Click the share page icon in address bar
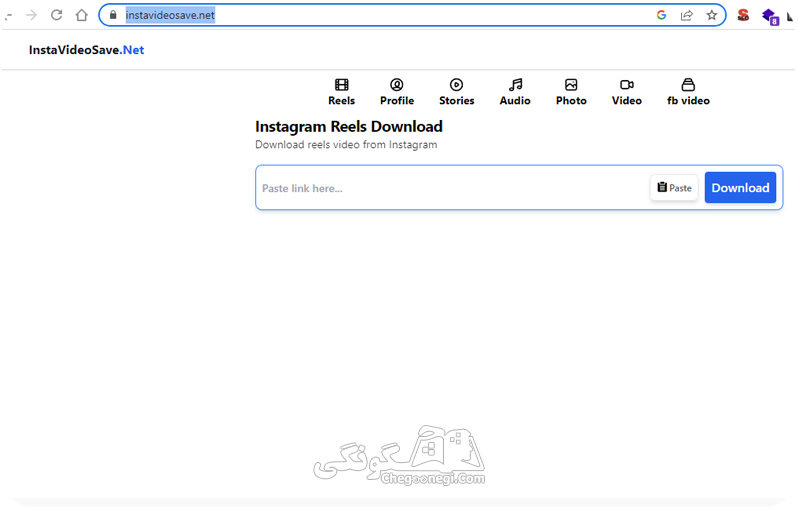Image resolution: width=798 pixels, height=508 pixels. click(687, 15)
